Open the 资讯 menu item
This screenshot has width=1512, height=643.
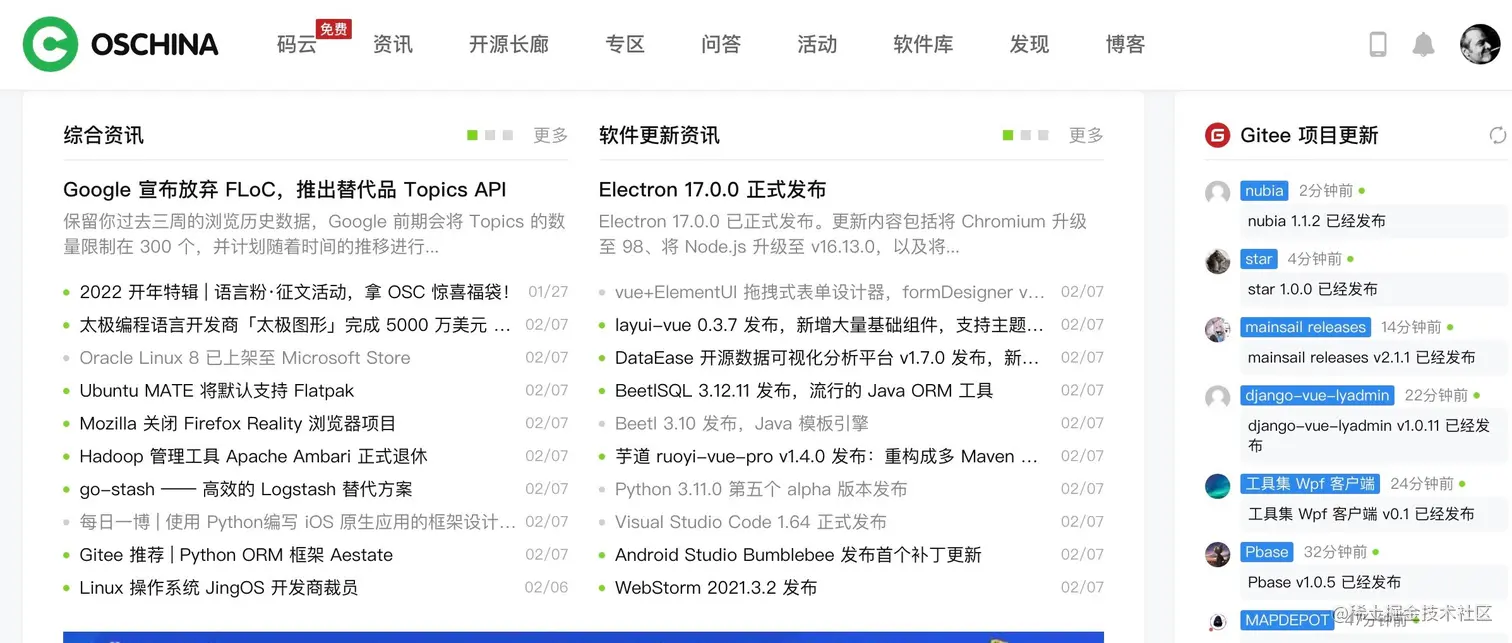pyautogui.click(x=393, y=44)
